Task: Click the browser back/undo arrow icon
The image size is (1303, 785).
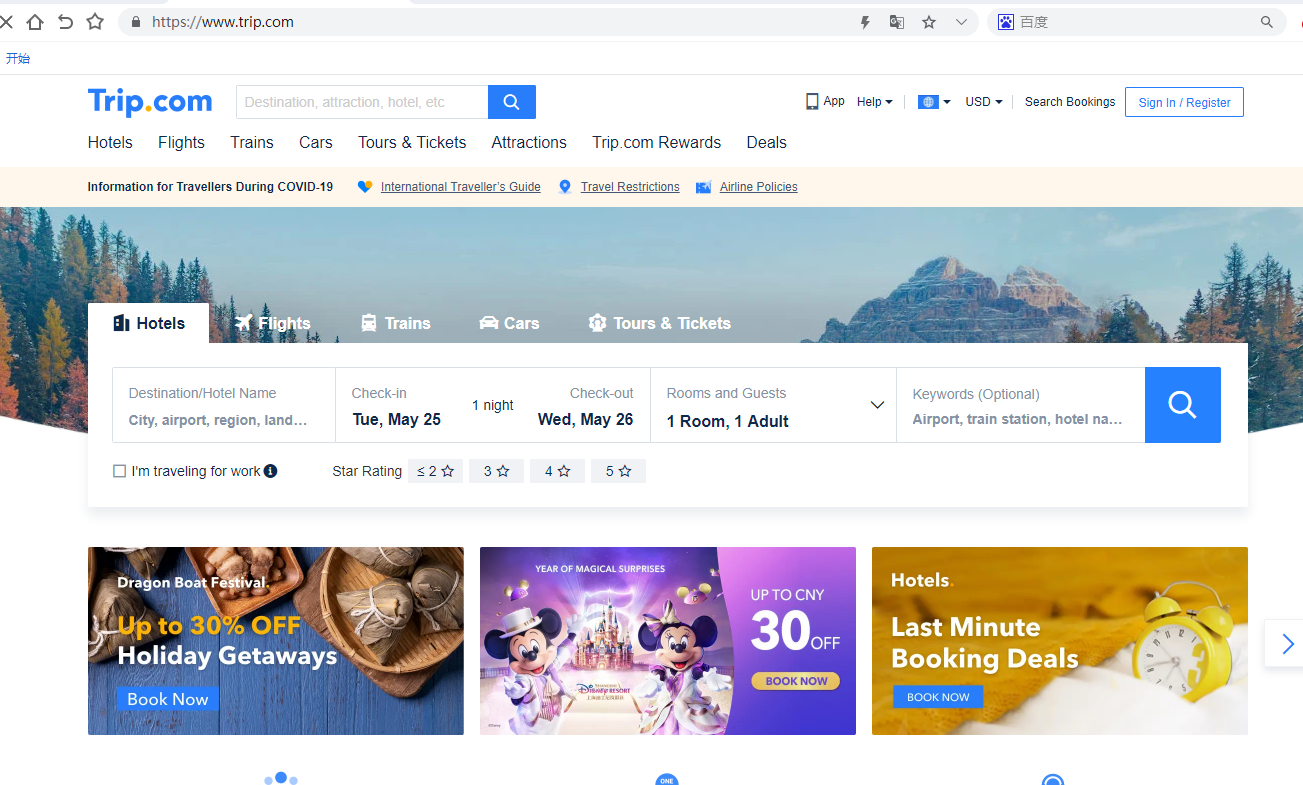Action: (65, 22)
